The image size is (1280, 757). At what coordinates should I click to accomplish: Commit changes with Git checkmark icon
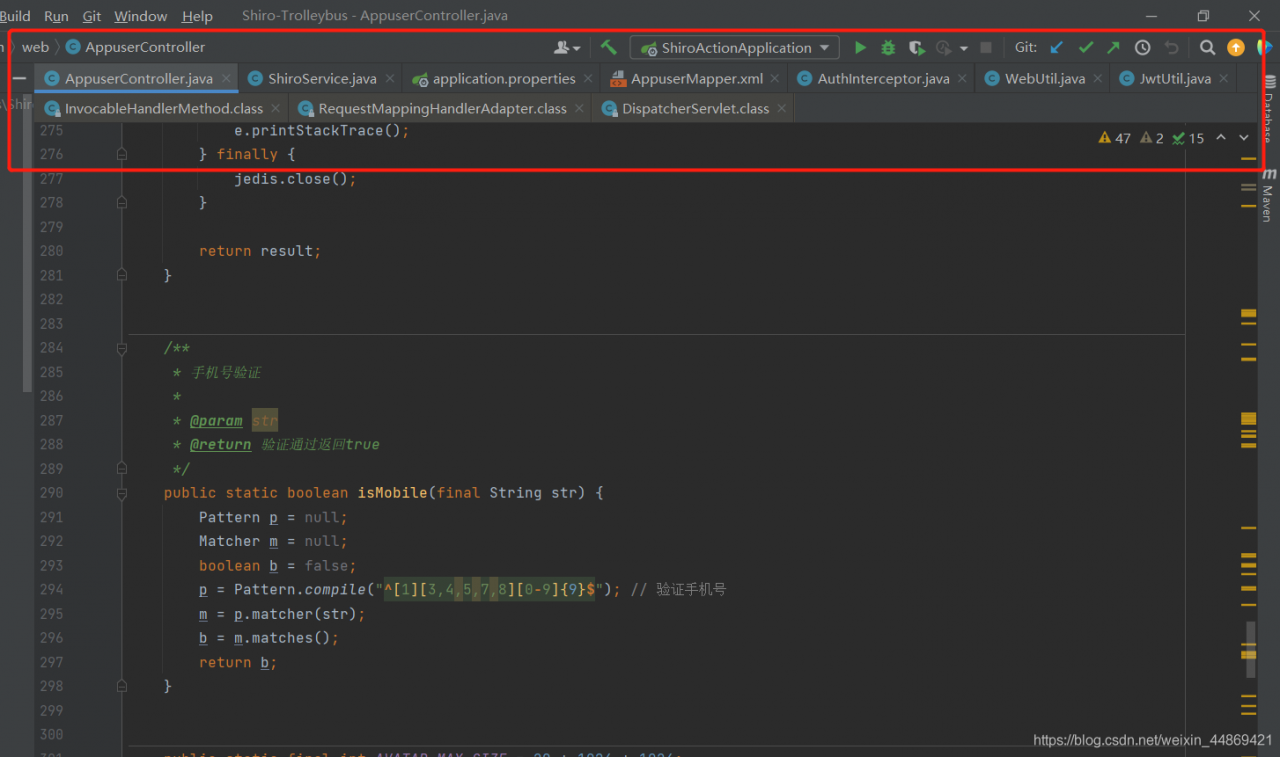pos(1085,48)
